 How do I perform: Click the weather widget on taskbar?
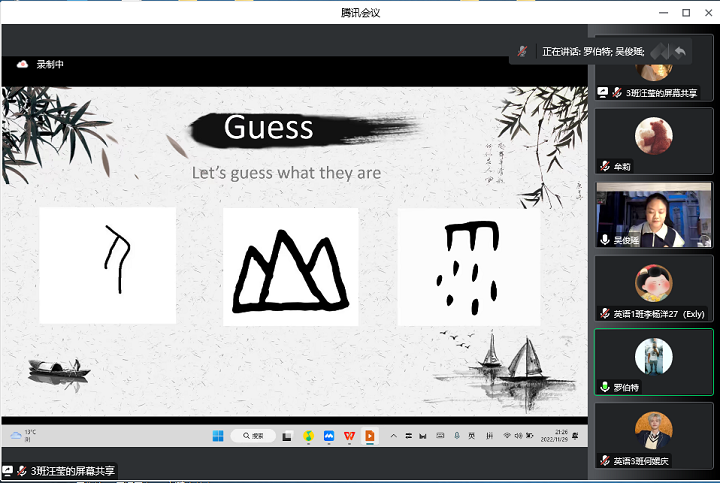tap(23, 436)
